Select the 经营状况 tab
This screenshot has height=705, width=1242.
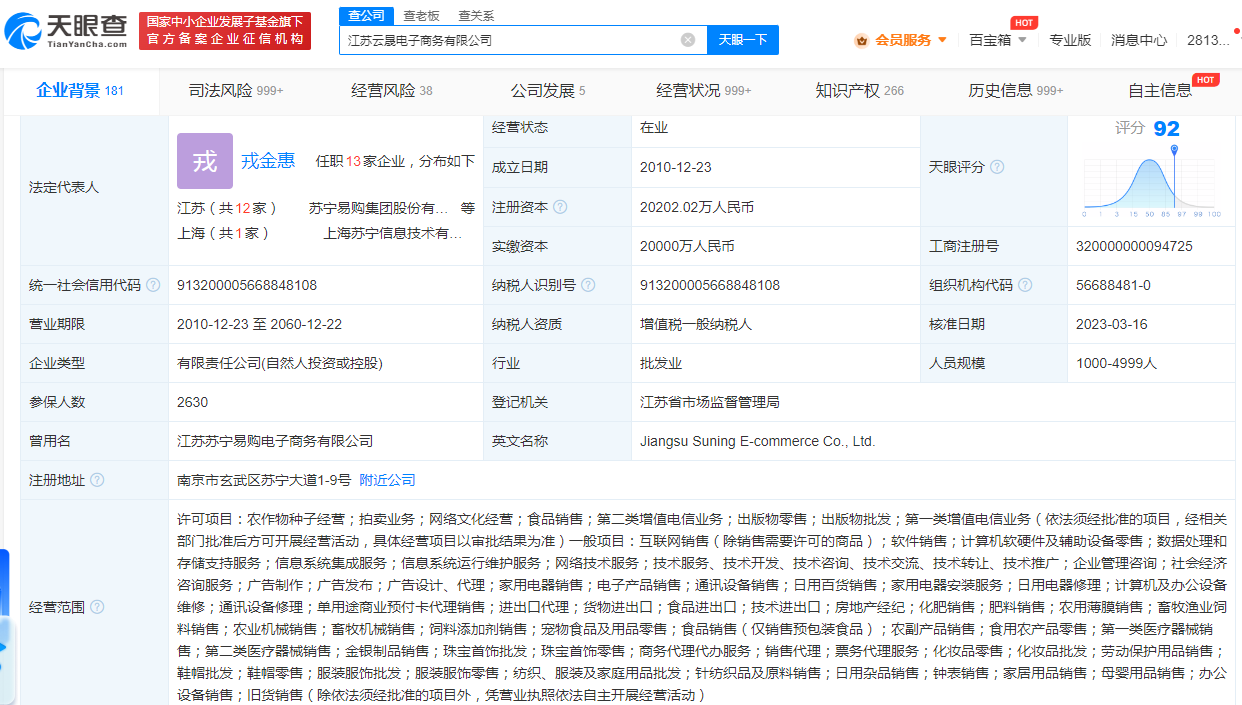point(704,91)
